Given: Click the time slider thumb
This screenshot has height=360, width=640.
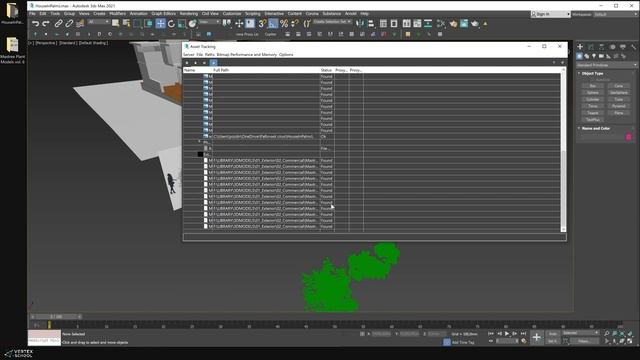Looking at the screenshot, I should click(x=56, y=316).
